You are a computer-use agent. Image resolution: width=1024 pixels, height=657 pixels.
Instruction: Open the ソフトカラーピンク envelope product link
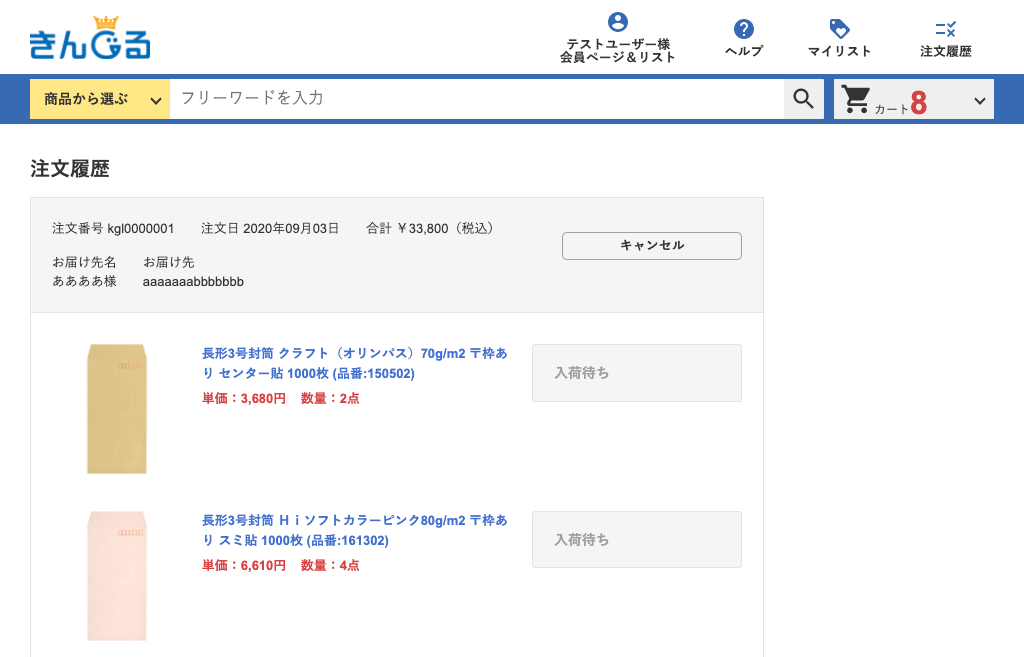[354, 530]
